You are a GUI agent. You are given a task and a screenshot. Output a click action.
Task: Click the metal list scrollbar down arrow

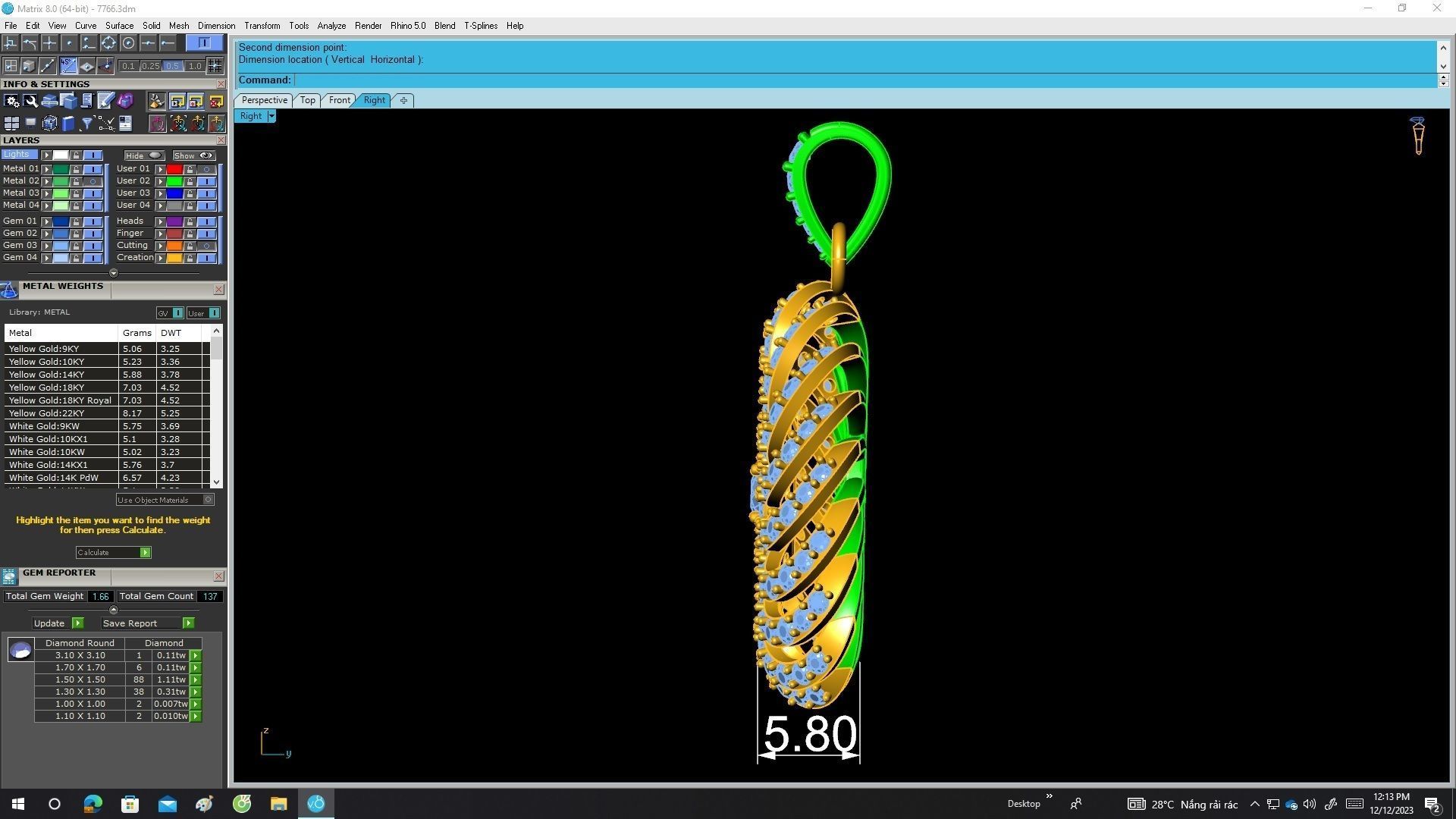pos(217,482)
